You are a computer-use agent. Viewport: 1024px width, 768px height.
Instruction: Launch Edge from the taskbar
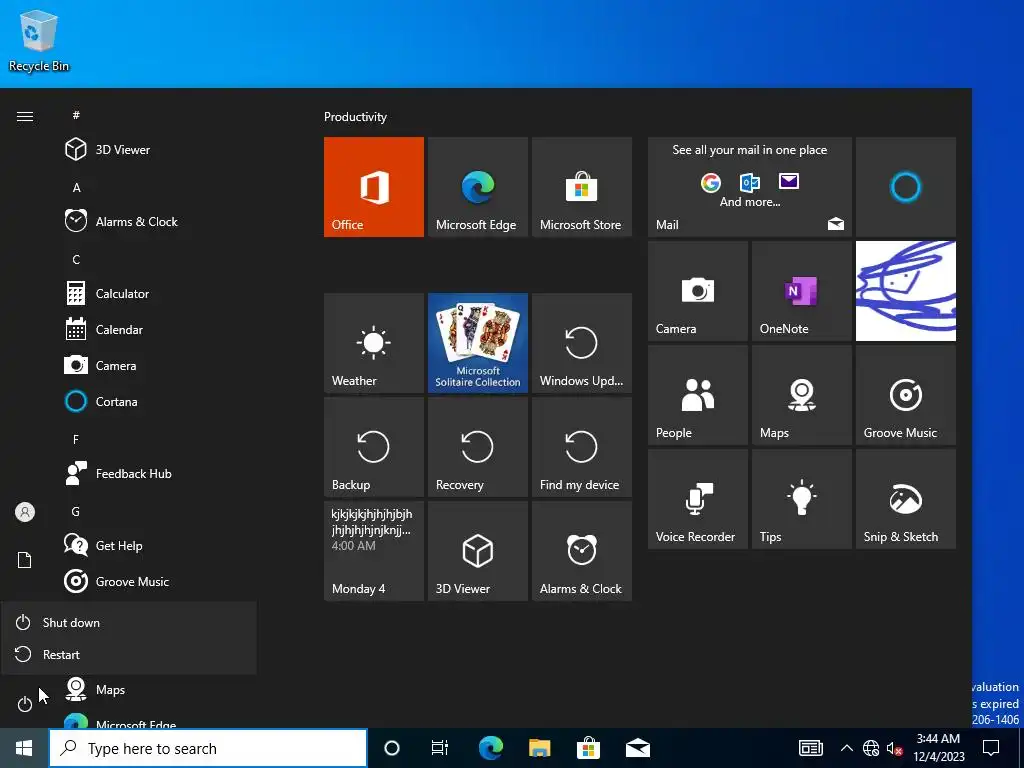coord(490,748)
